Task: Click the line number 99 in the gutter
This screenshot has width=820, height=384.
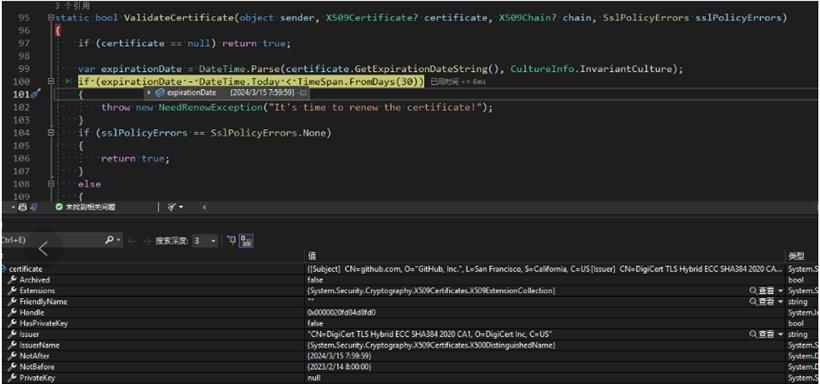Action: click(x=24, y=69)
